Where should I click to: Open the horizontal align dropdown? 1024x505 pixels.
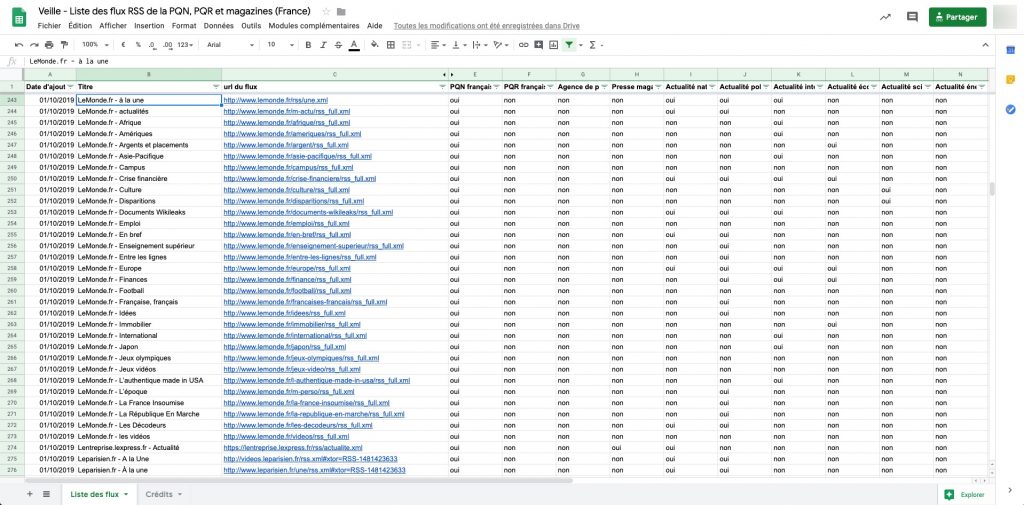tap(438, 45)
